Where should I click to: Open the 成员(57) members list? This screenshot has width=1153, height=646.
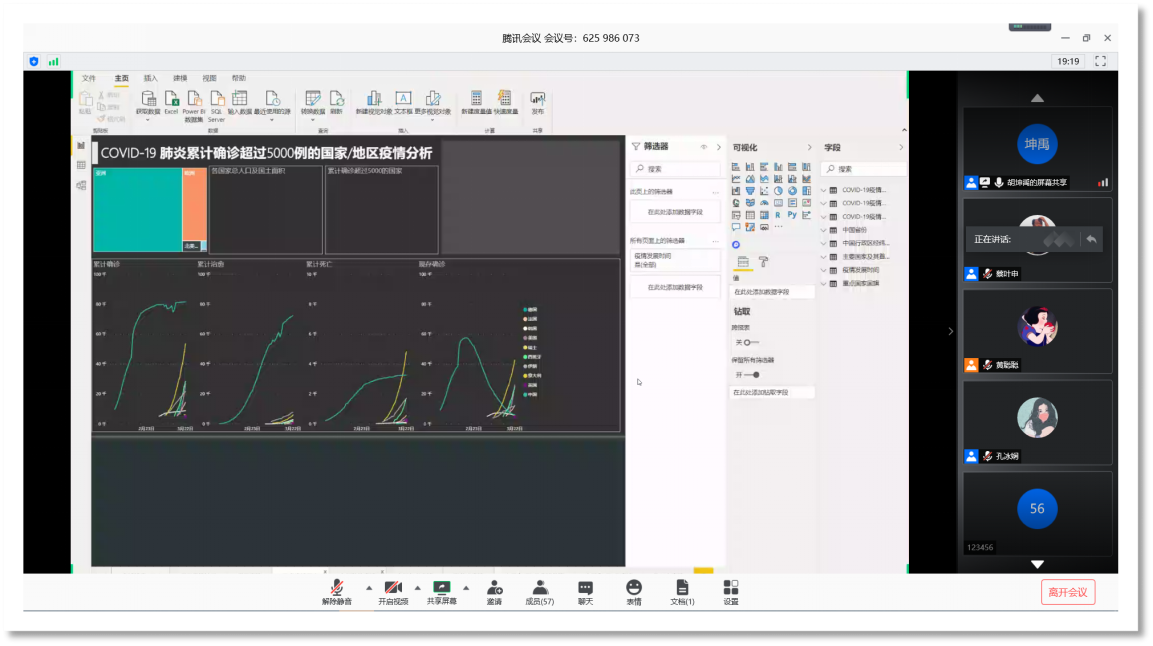[x=540, y=588]
